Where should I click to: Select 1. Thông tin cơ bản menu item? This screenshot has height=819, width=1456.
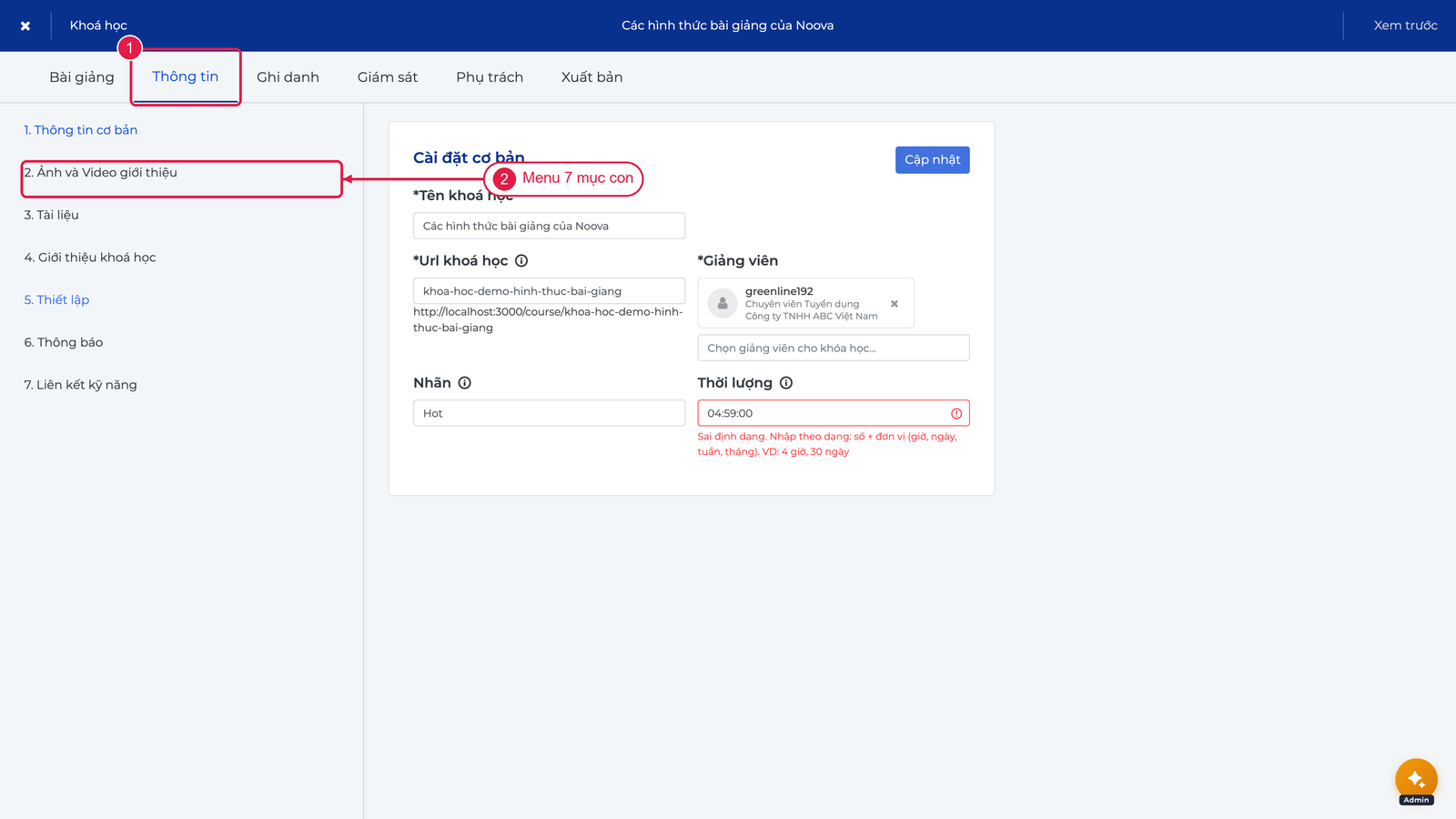81,130
